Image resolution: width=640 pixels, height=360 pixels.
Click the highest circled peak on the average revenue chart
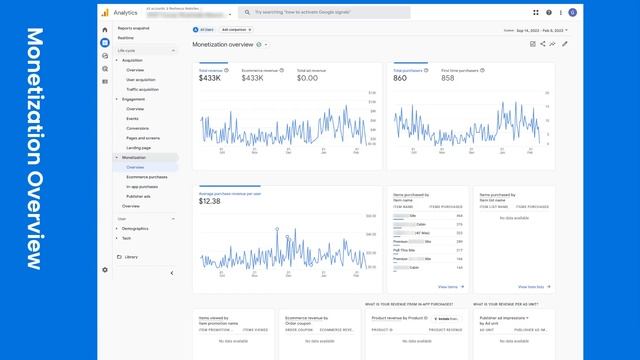click(x=277, y=229)
